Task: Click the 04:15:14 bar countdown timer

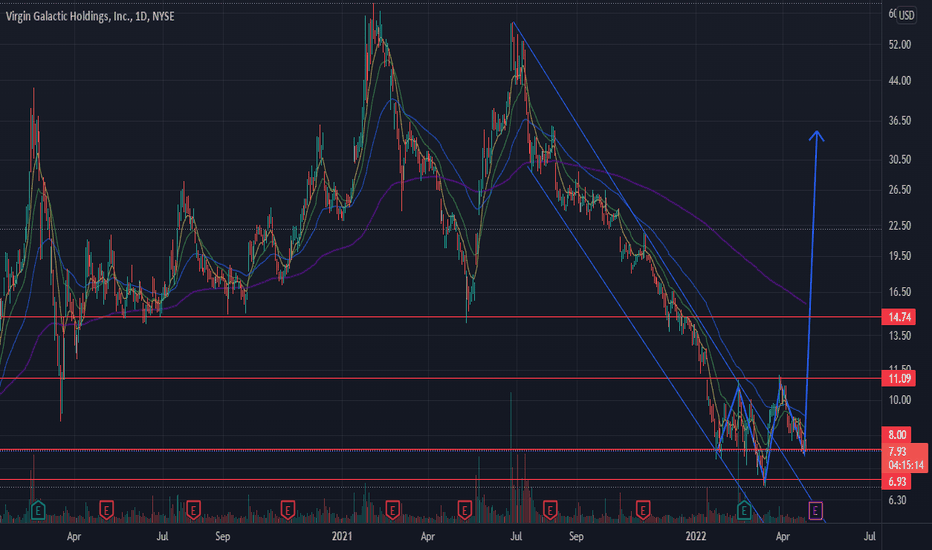Action: pos(906,465)
